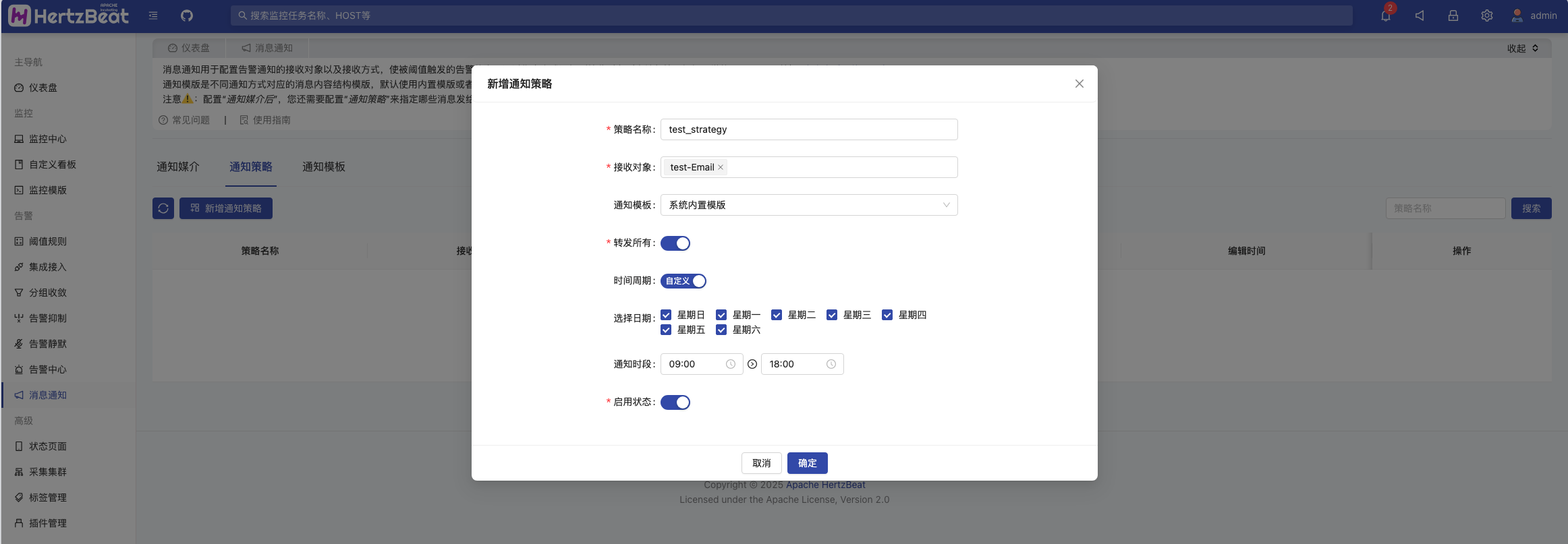Uncheck the 星期日 checkbox
The height and width of the screenshot is (544, 1568).
(666, 315)
